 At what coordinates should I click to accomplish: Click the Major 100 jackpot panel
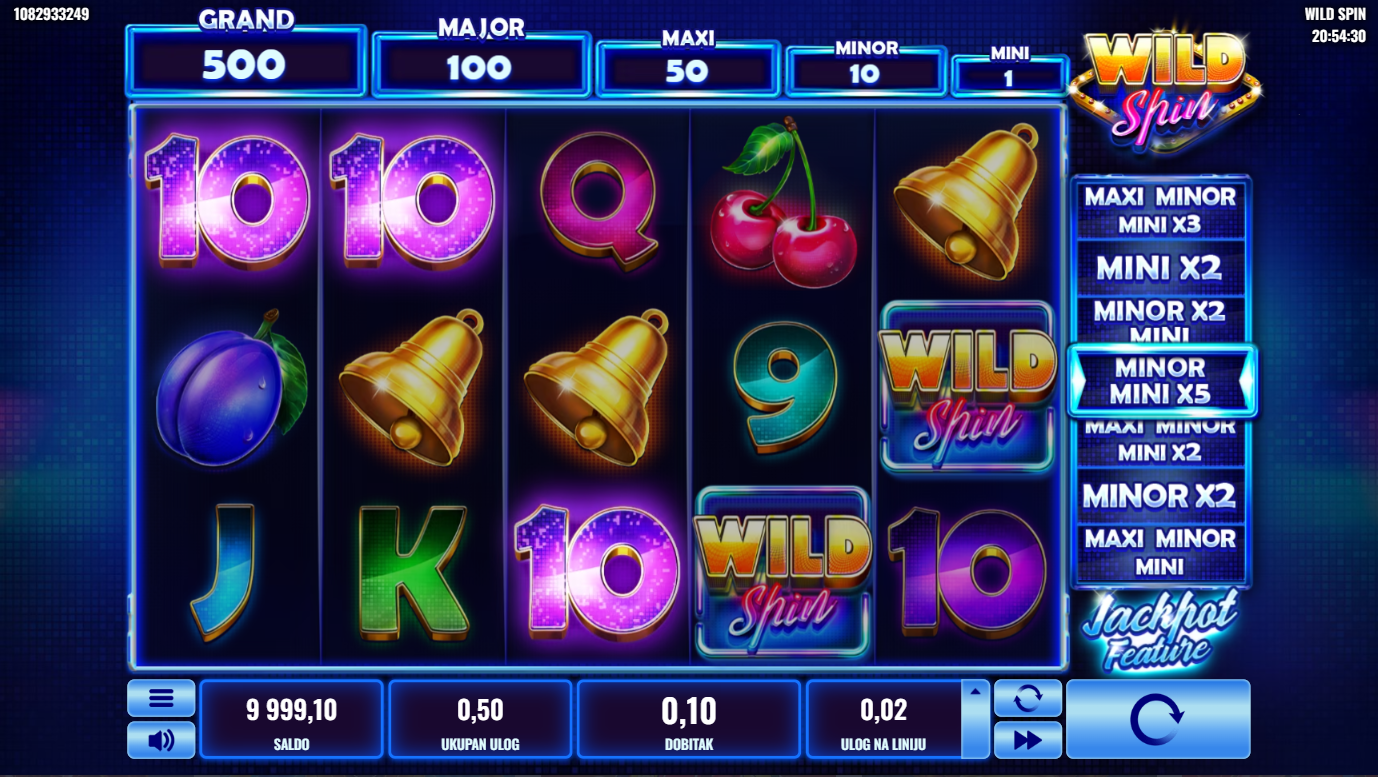coord(481,64)
